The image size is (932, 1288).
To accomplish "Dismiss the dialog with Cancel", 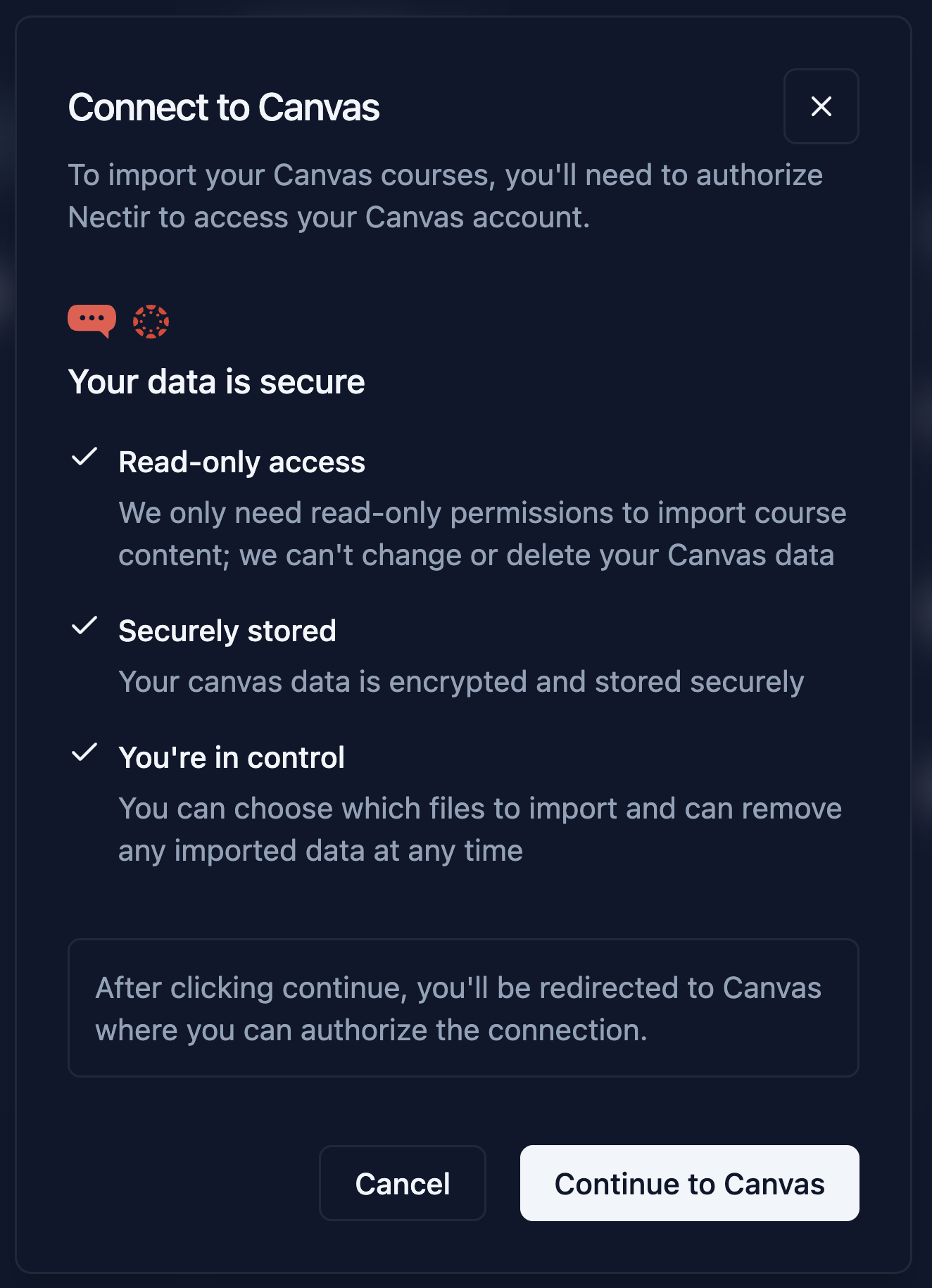I will [x=403, y=1183].
